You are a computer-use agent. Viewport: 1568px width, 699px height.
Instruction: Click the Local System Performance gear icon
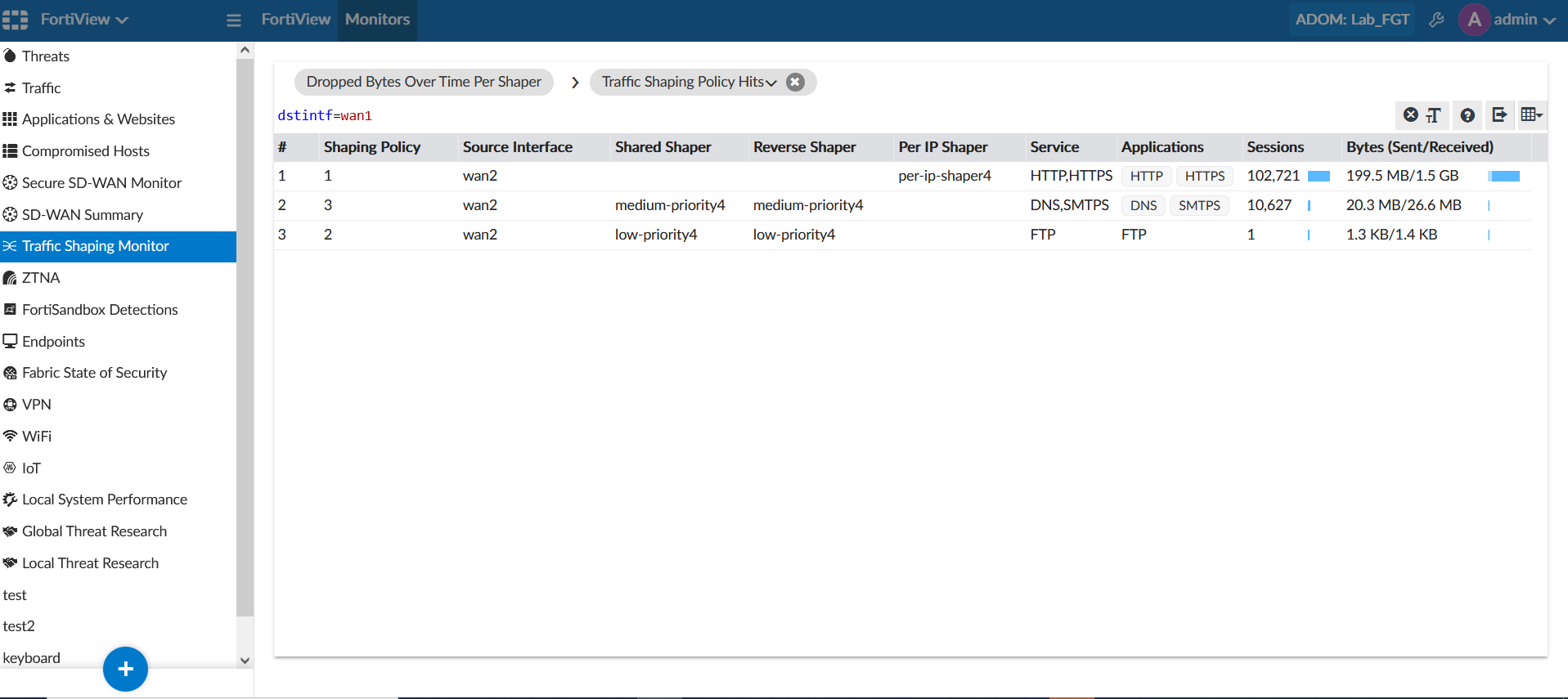(x=10, y=500)
